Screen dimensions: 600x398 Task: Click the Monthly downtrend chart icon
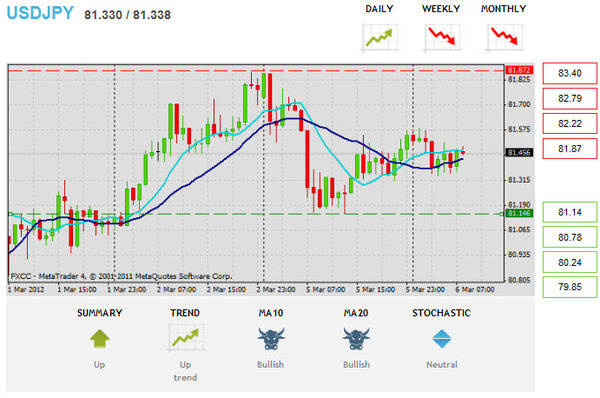pyautogui.click(x=504, y=38)
